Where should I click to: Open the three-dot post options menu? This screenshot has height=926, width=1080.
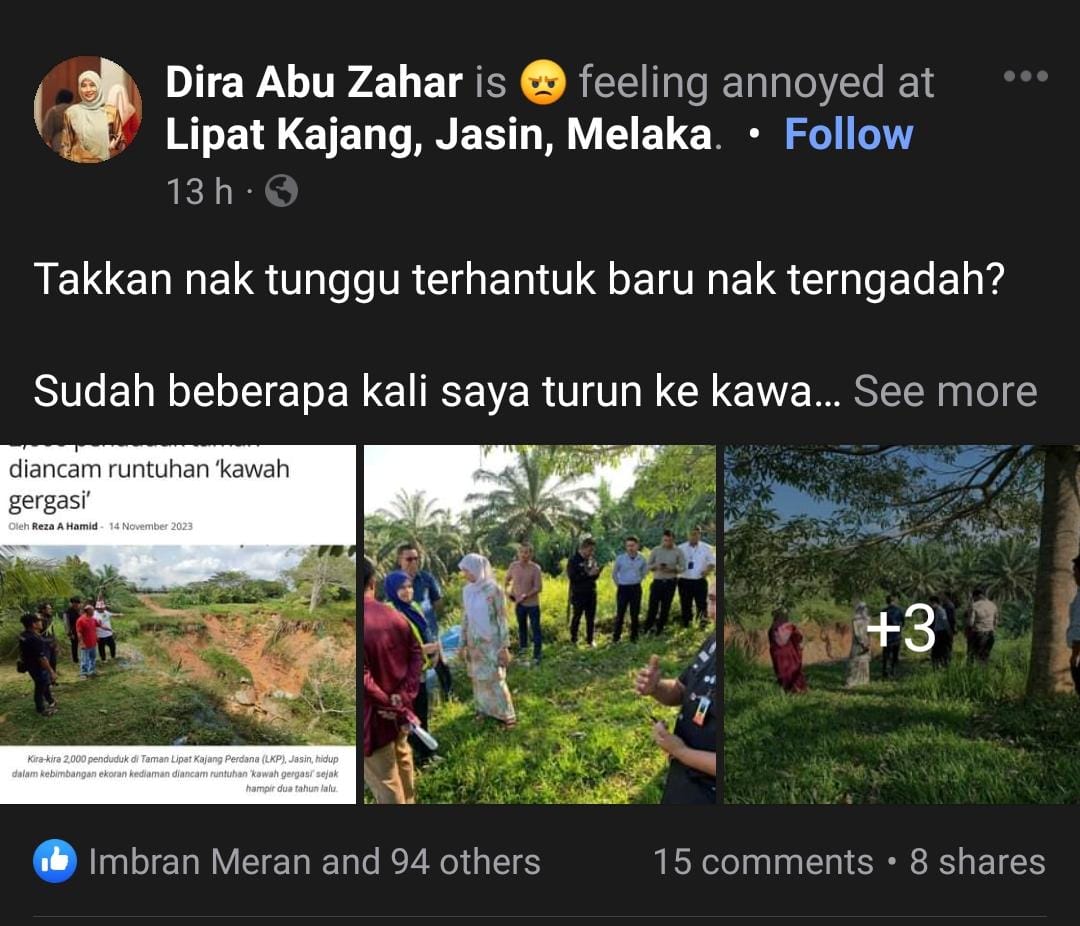coord(1026,76)
